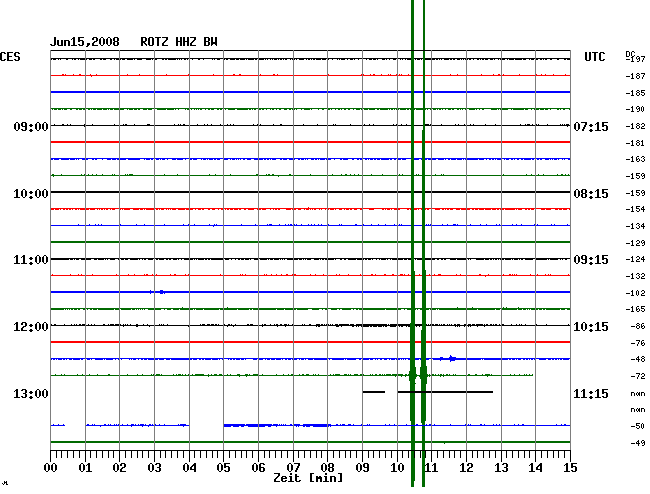Select DC offset value -187
This screenshot has width=650, height=494.
635,76
